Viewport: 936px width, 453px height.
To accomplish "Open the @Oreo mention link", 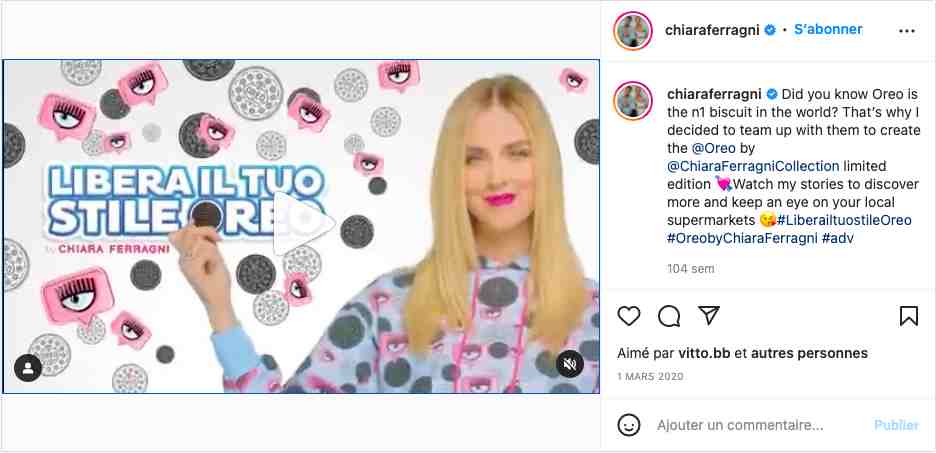I will [713, 147].
